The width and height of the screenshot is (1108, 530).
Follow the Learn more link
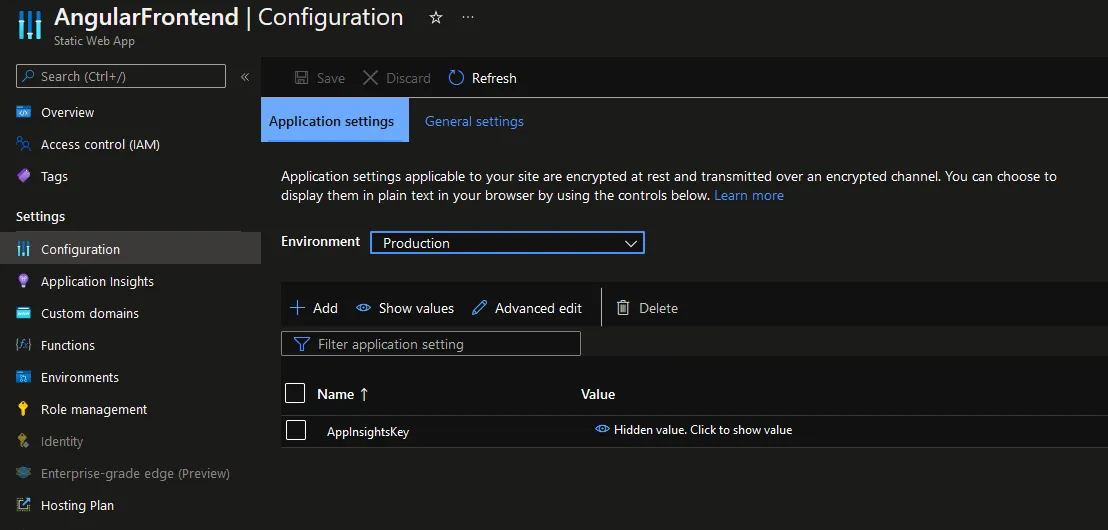[x=749, y=195]
